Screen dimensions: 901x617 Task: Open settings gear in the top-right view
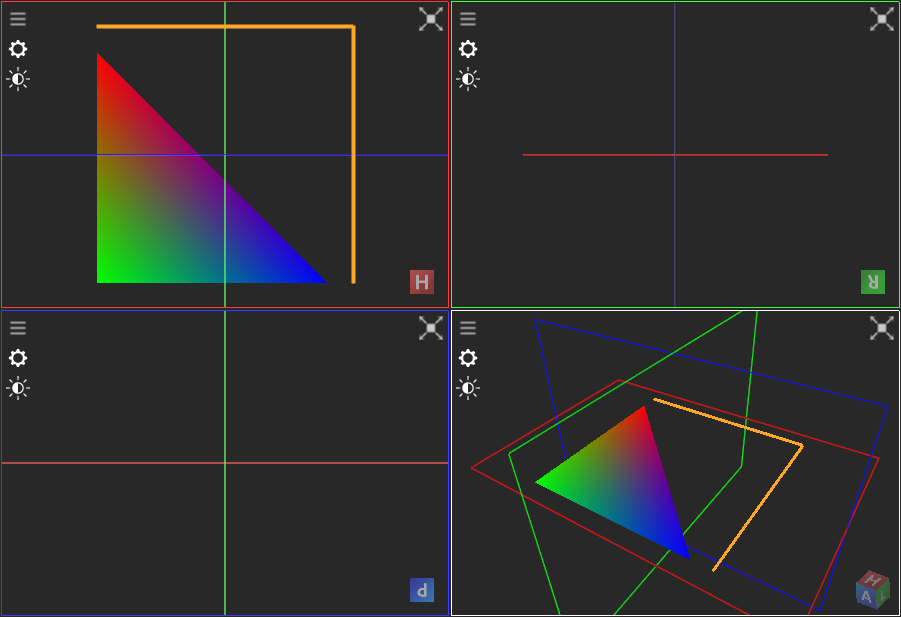(468, 49)
